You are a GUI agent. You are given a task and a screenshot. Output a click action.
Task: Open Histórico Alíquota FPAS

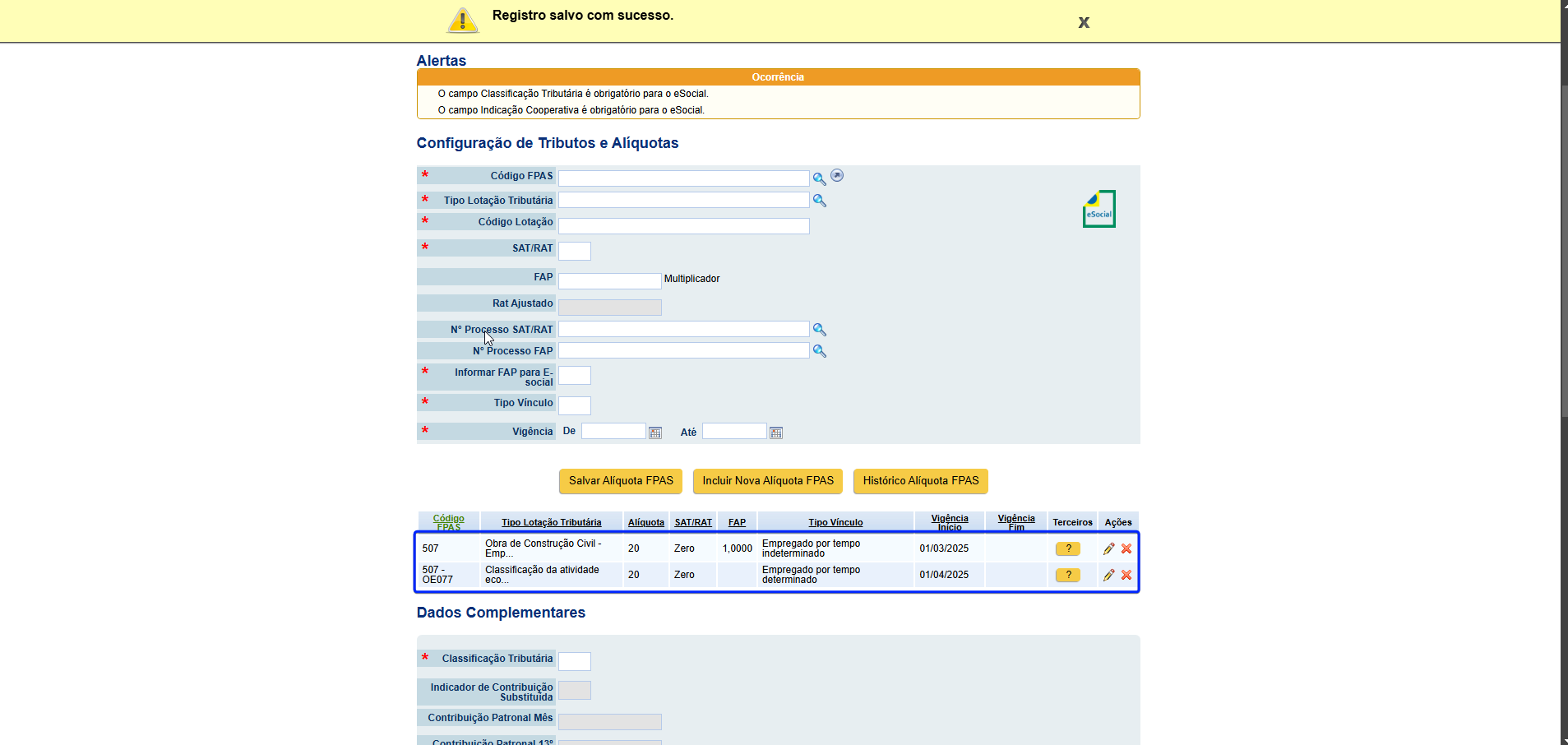point(921,481)
